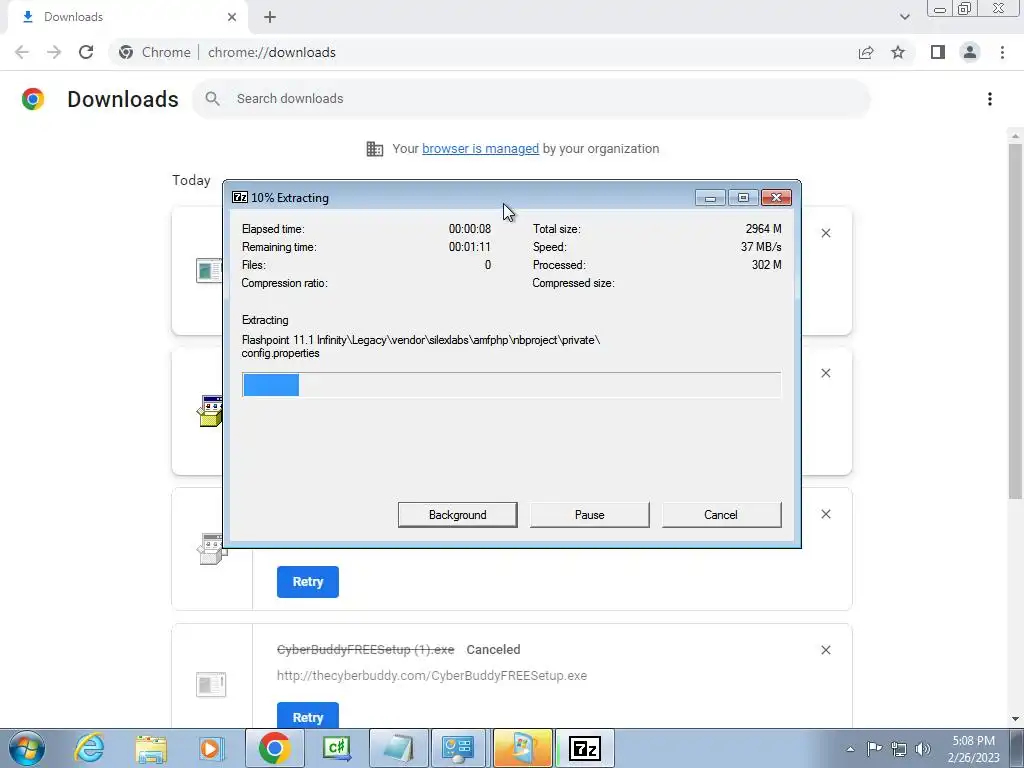
Task: Toggle the Chrome side panel
Action: coord(938,52)
